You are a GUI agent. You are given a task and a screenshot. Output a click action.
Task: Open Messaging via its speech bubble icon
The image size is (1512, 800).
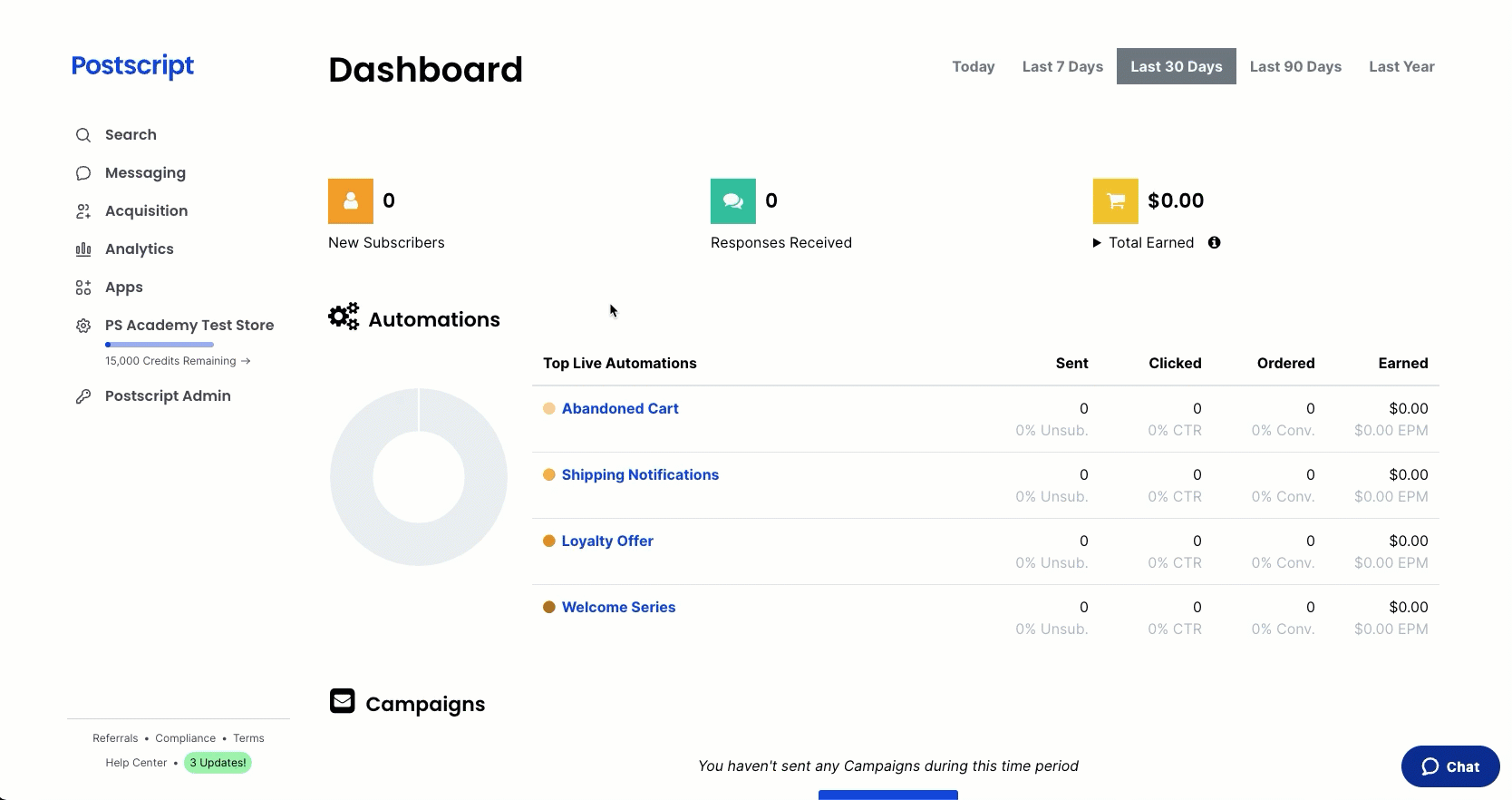pyautogui.click(x=83, y=173)
